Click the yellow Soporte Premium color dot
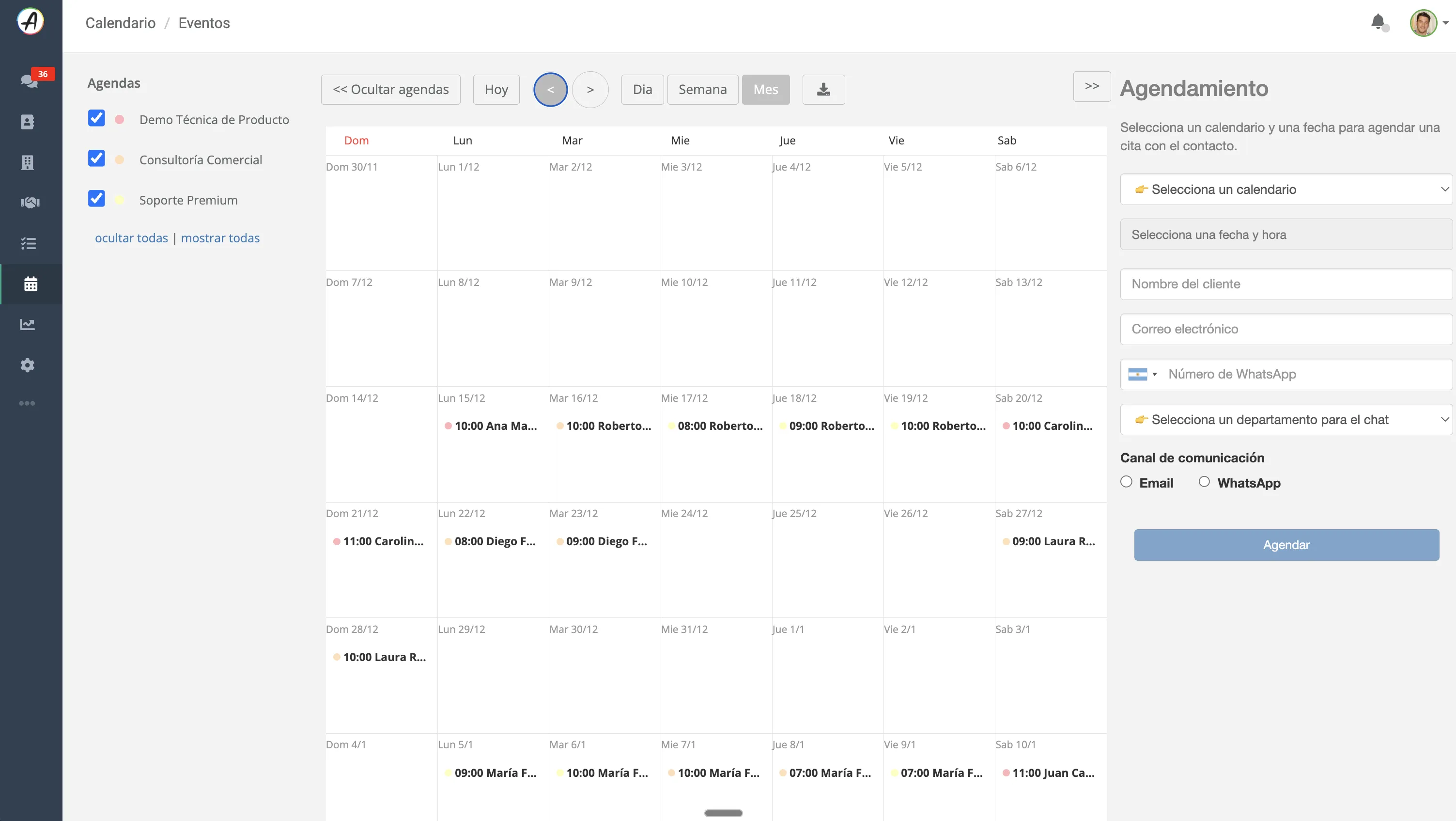Viewport: 1456px width, 821px height. (119, 200)
